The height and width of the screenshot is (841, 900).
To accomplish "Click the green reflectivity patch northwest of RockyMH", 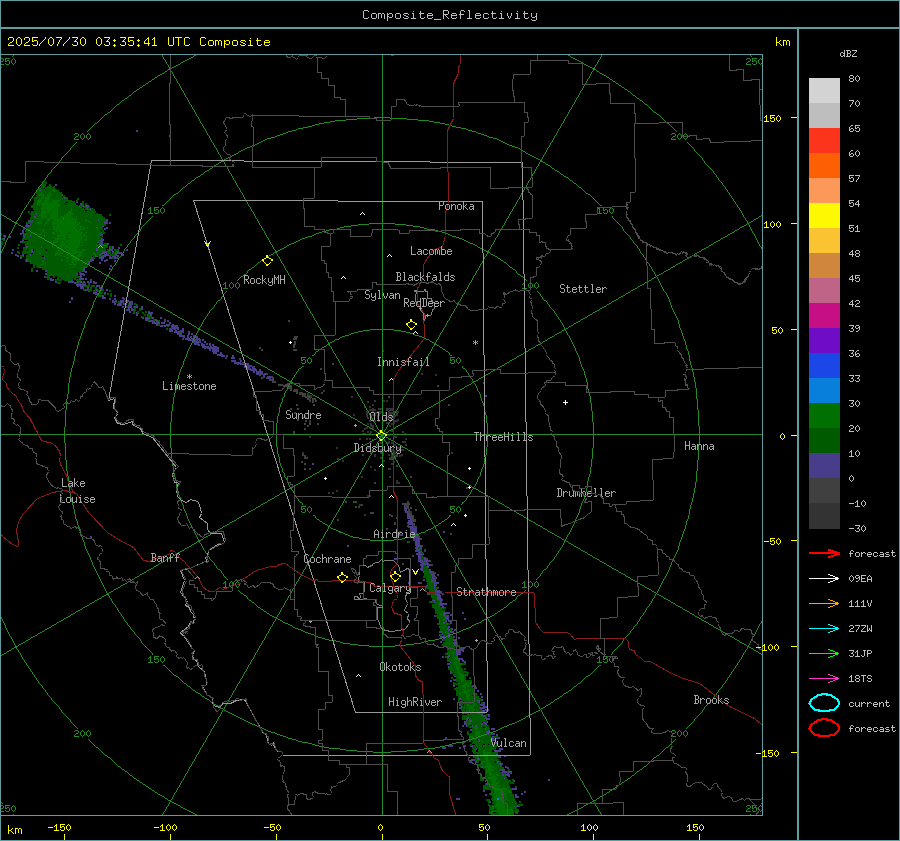I will tap(66, 232).
